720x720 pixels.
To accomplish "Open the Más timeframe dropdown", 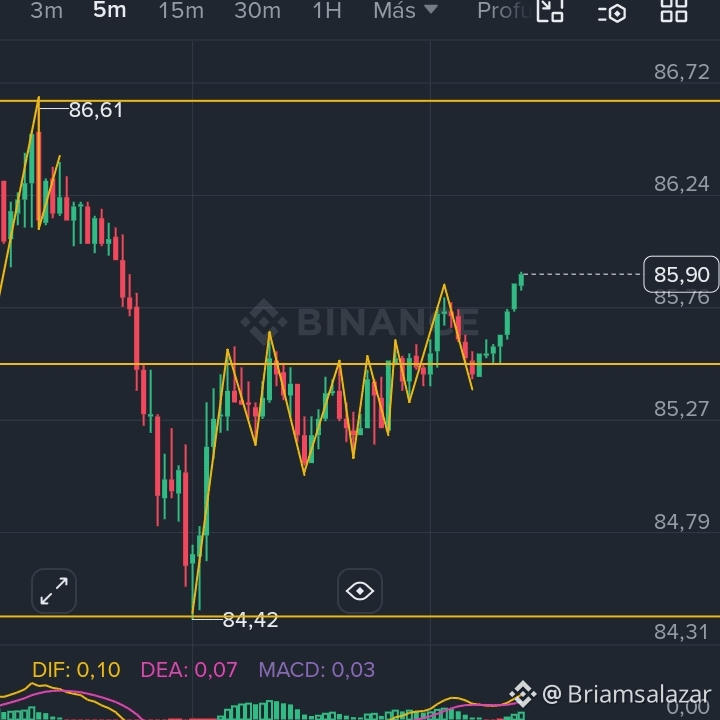I will (x=405, y=11).
